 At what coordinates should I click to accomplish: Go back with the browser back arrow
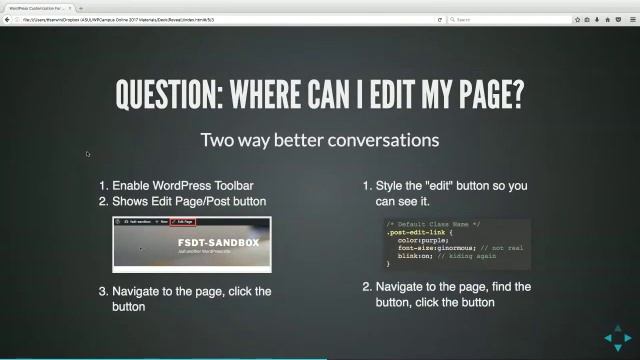click(7, 20)
